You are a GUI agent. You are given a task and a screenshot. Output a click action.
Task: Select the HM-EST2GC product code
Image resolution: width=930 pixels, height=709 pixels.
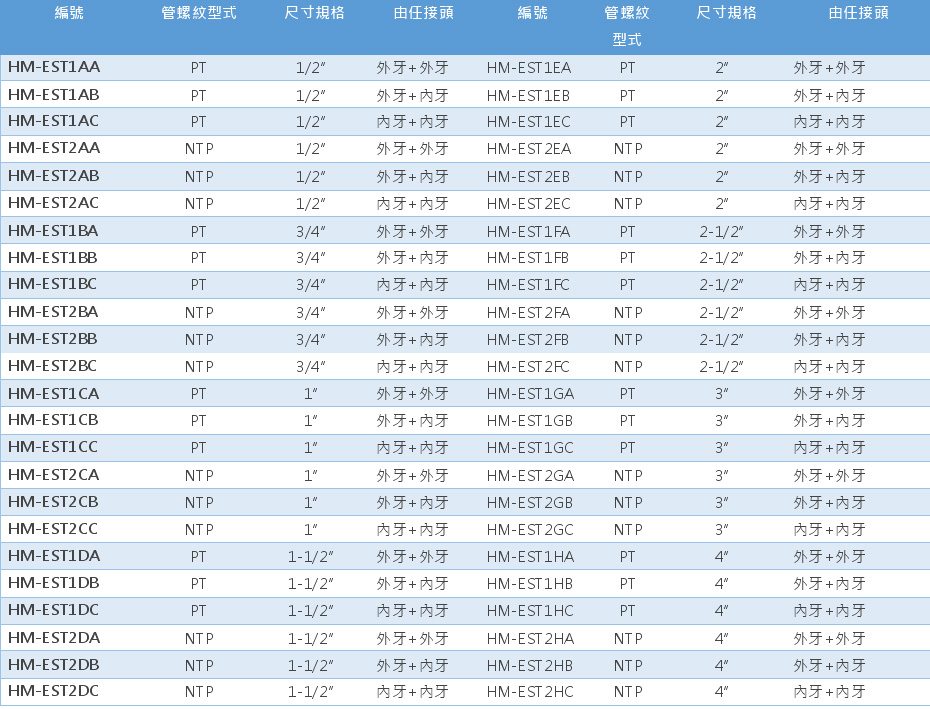tap(529, 528)
